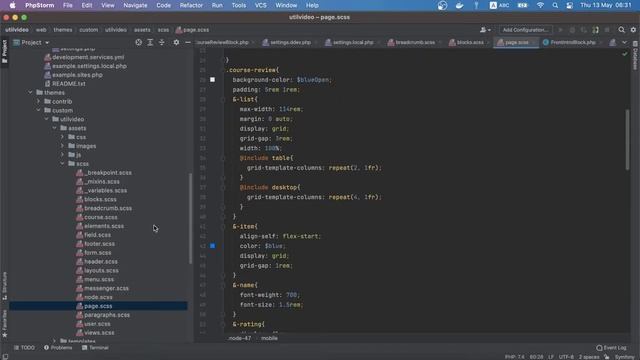The image size is (640, 360).
Task: Open the Problems tool window
Action: 58,348
